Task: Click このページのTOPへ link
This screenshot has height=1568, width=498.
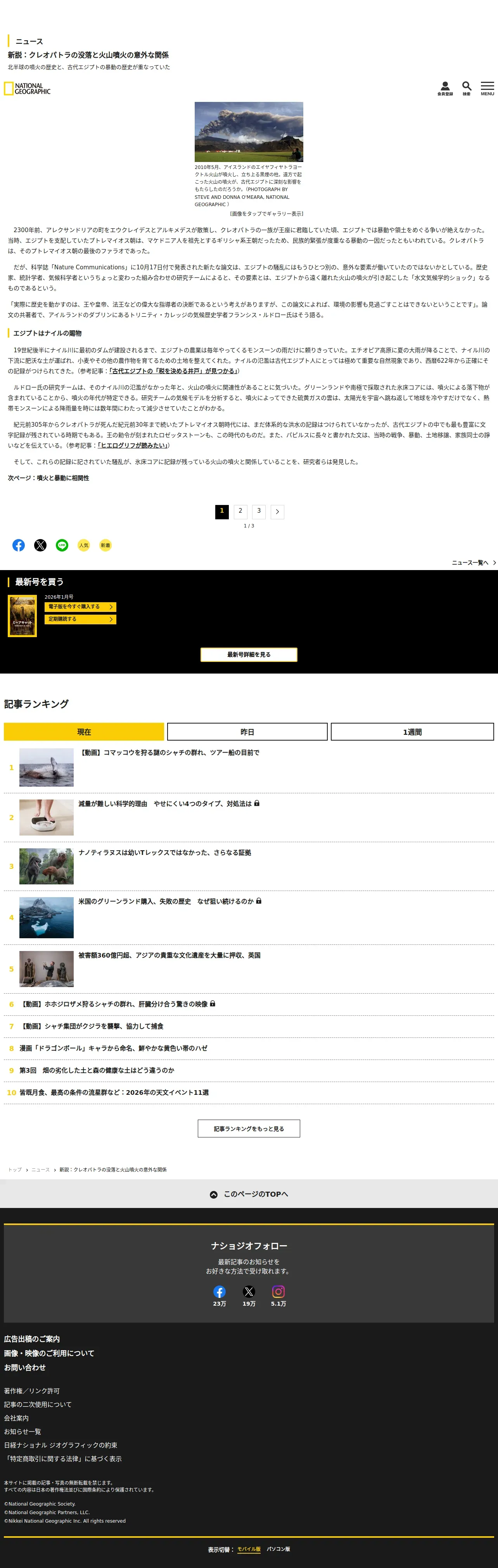Action: pyautogui.click(x=256, y=1194)
